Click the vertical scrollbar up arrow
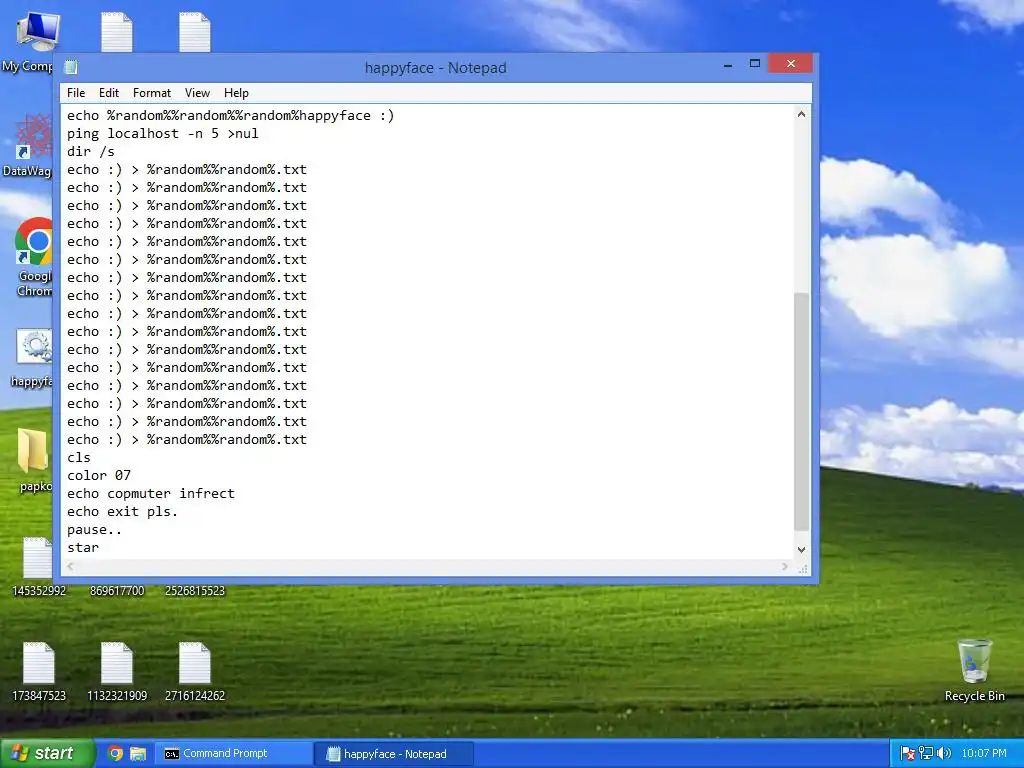This screenshot has height=768, width=1024. pos(801,114)
